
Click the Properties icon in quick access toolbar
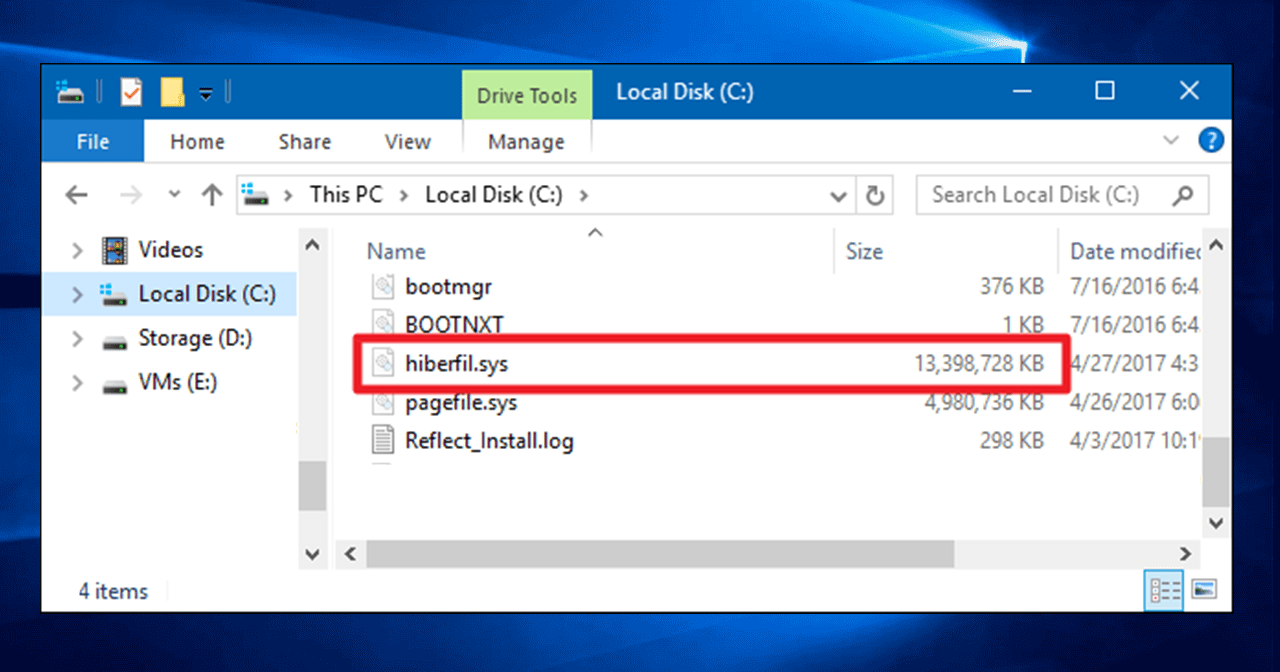point(131,93)
